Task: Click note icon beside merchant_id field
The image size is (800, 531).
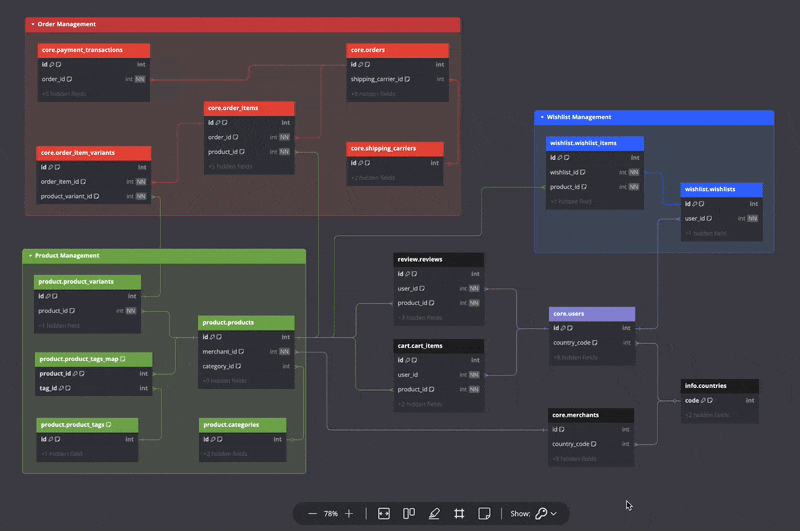Action: (x=241, y=351)
